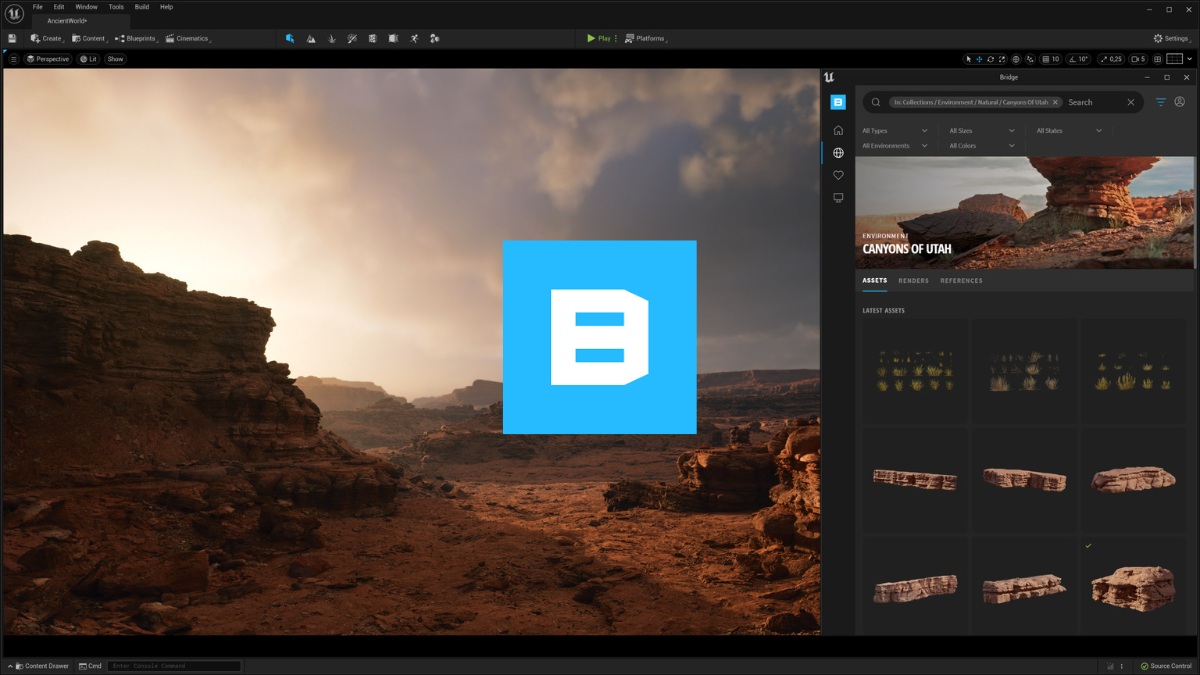This screenshot has width=1200, height=675.
Task: Toggle grid snapping with value 10
Action: (1051, 59)
